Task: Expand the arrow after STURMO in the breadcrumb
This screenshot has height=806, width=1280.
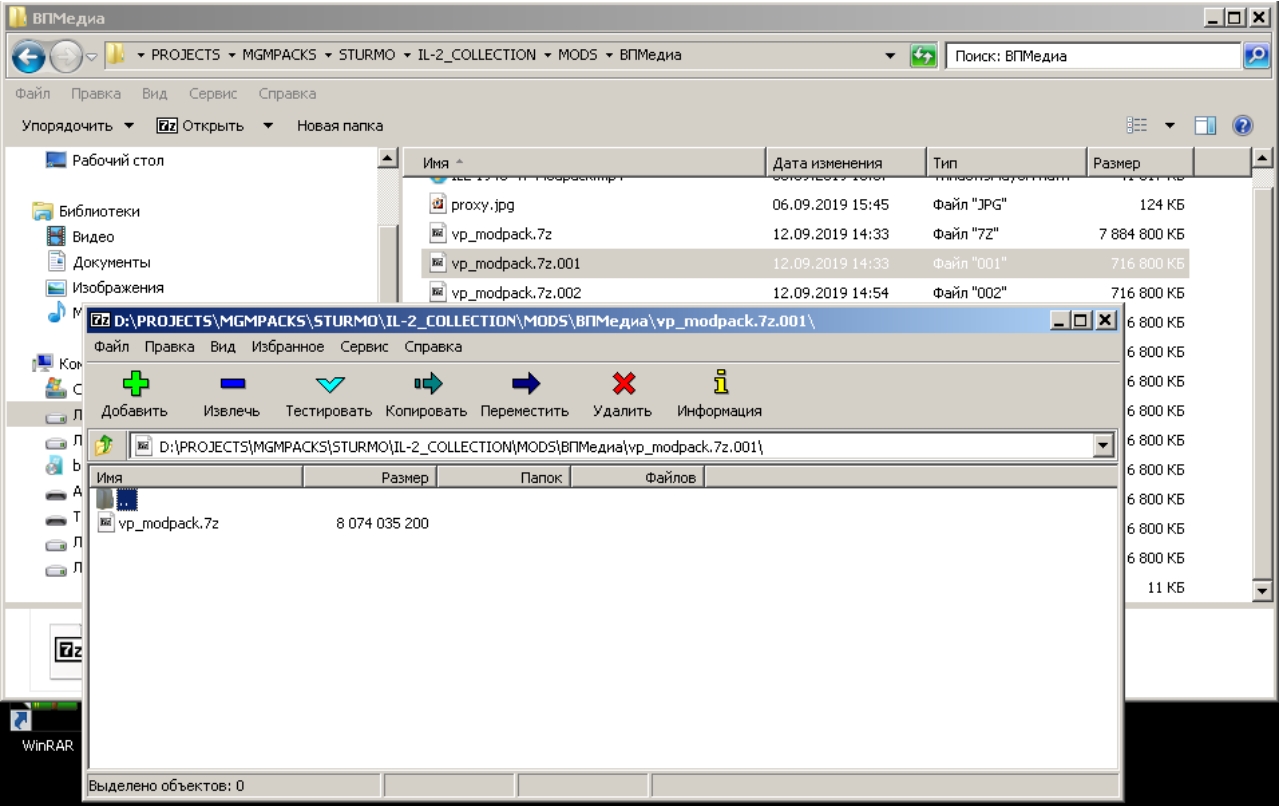Action: [x=405, y=56]
